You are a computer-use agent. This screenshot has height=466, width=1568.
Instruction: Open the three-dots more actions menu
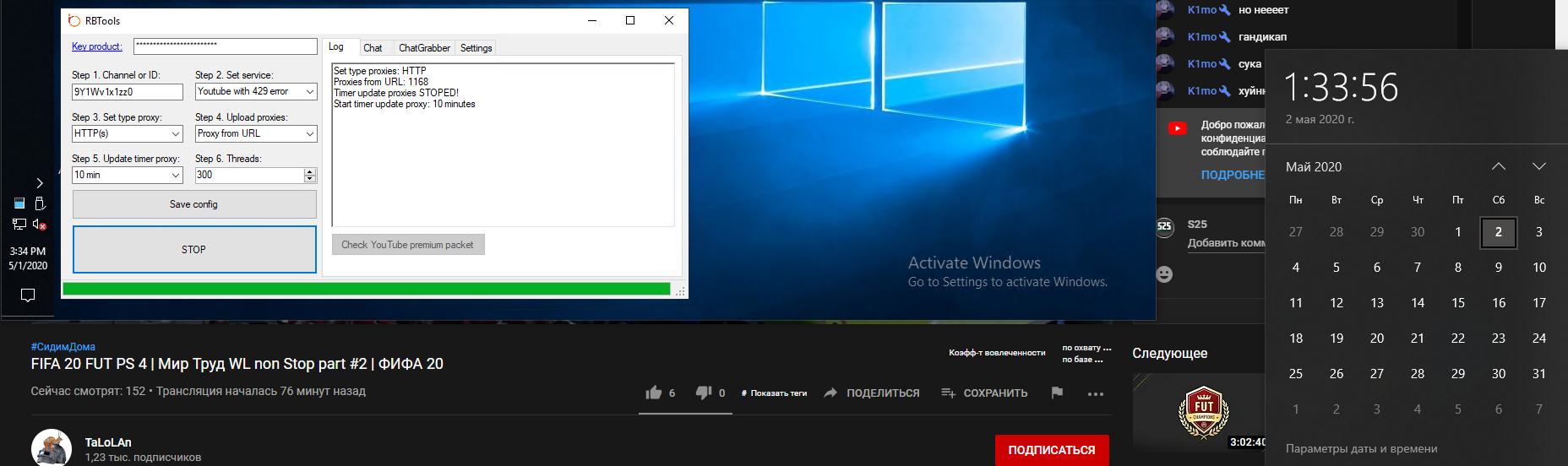pos(1096,393)
